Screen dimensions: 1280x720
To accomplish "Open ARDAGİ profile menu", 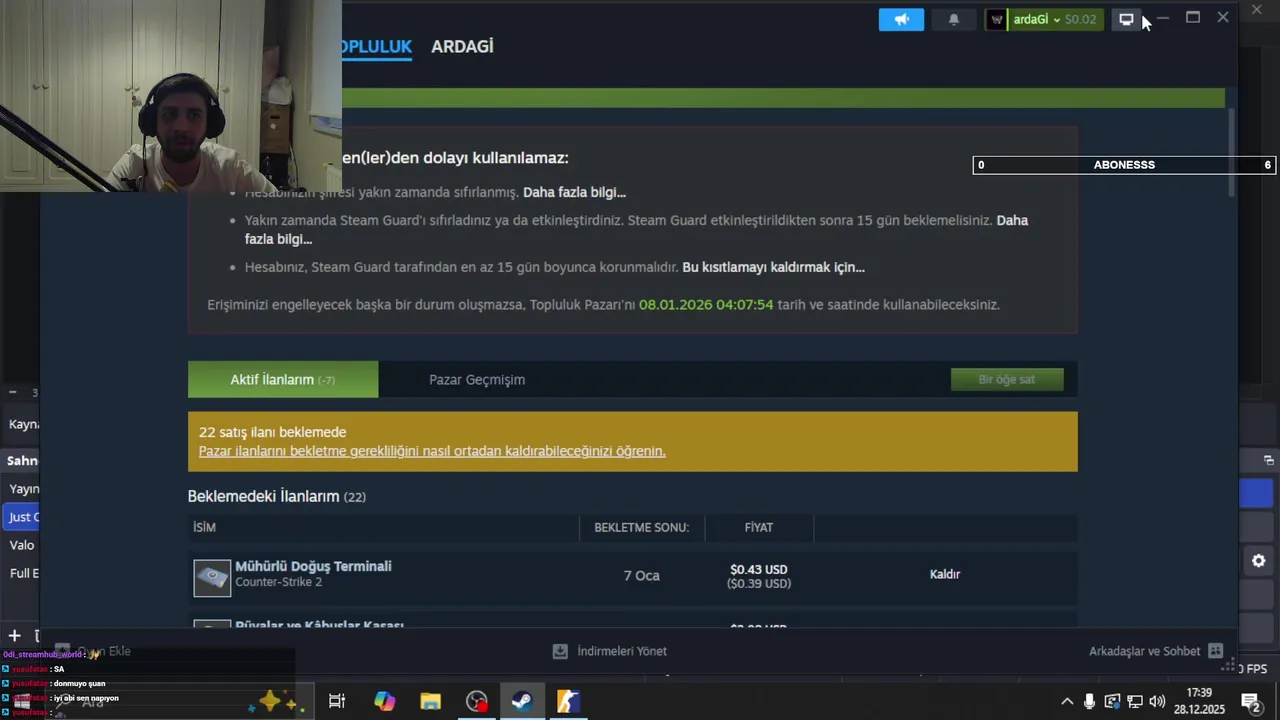I will (x=462, y=46).
